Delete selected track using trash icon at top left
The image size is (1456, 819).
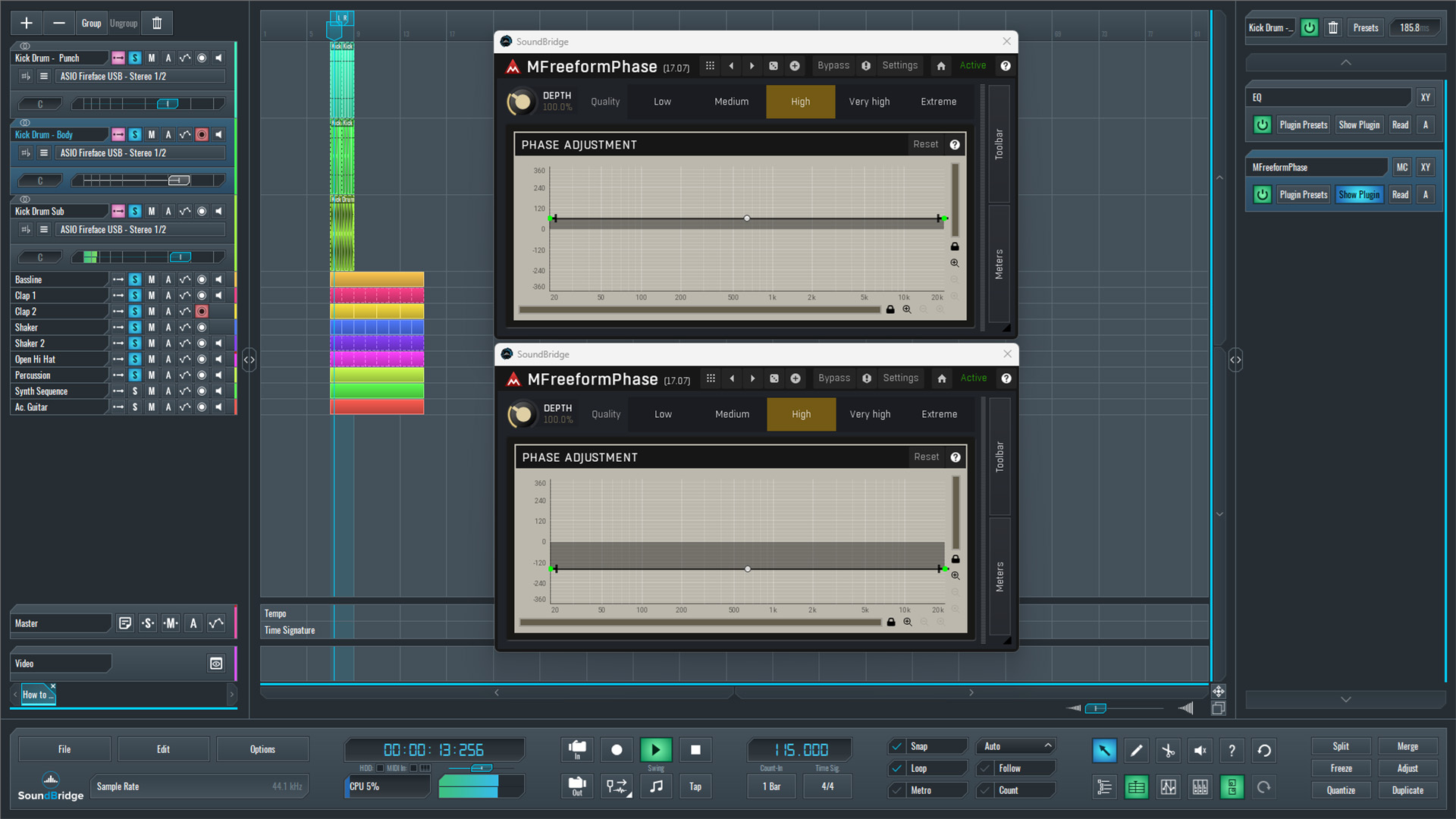click(157, 24)
